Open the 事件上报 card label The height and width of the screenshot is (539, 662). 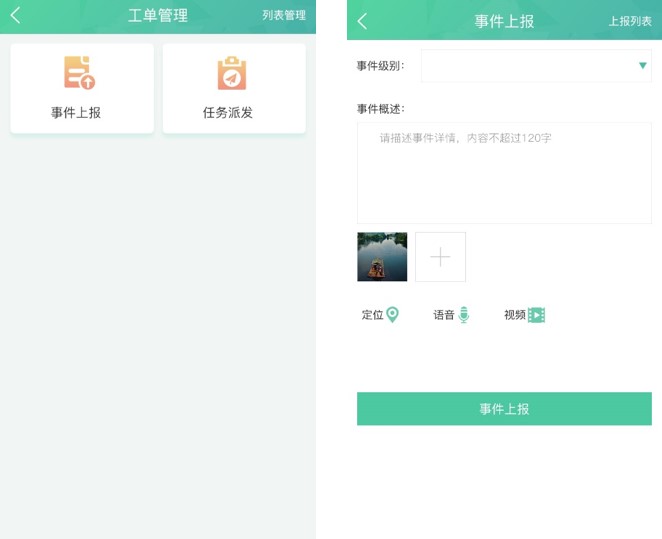point(76,113)
